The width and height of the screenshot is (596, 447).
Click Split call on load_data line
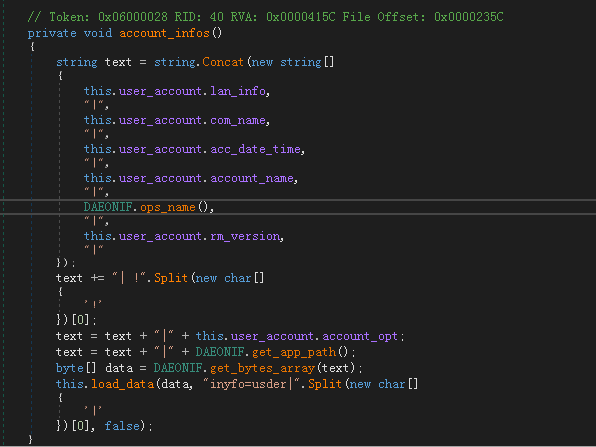click(x=325, y=384)
